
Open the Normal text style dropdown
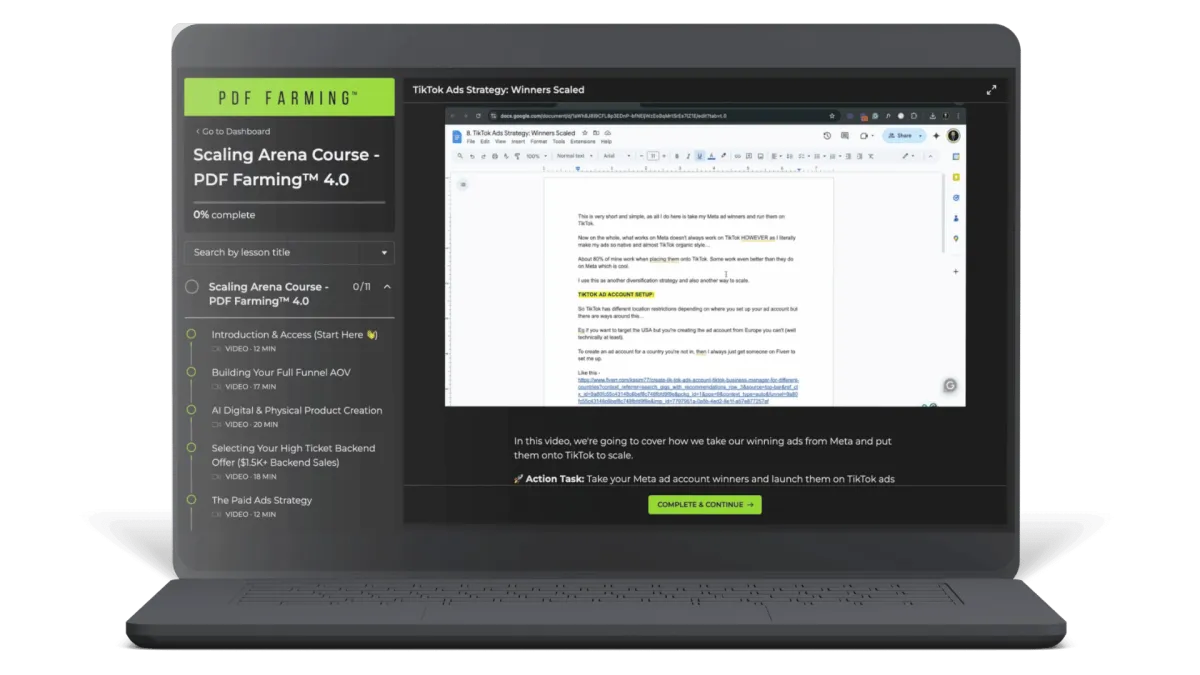tap(574, 156)
